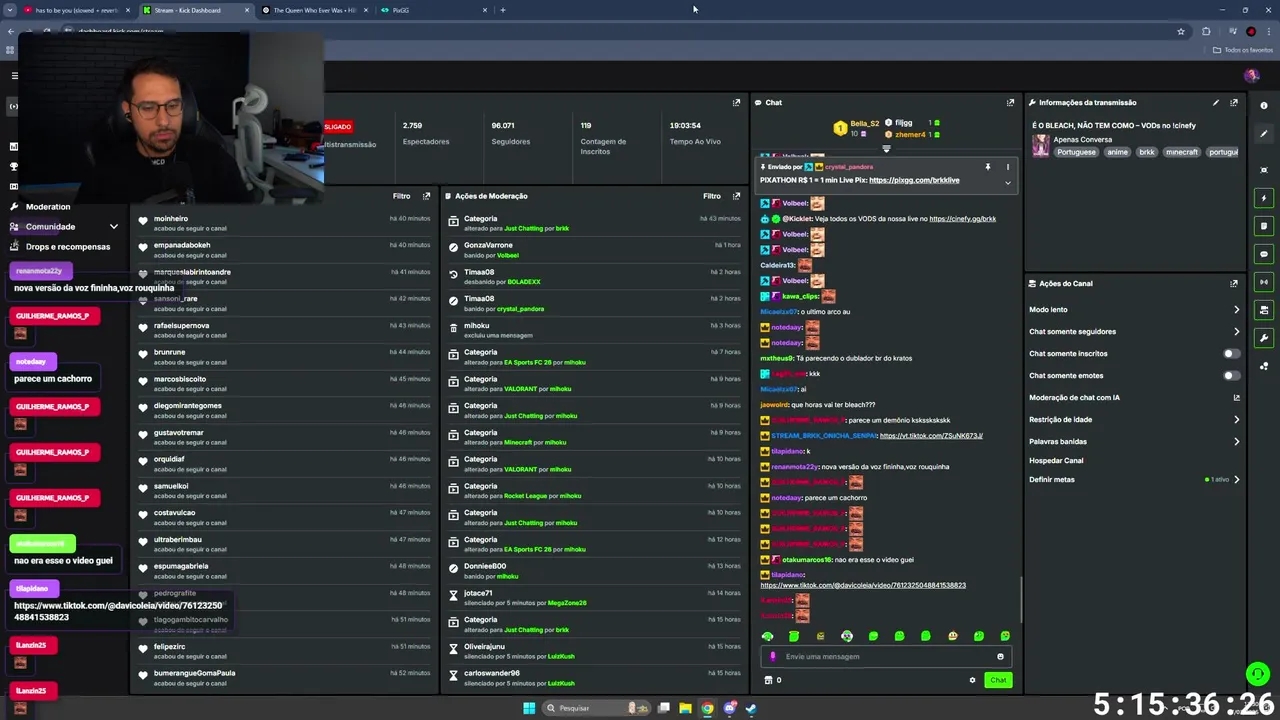Open File Explorer from the taskbar
Screen dimensions: 1280x720
pos(685,708)
